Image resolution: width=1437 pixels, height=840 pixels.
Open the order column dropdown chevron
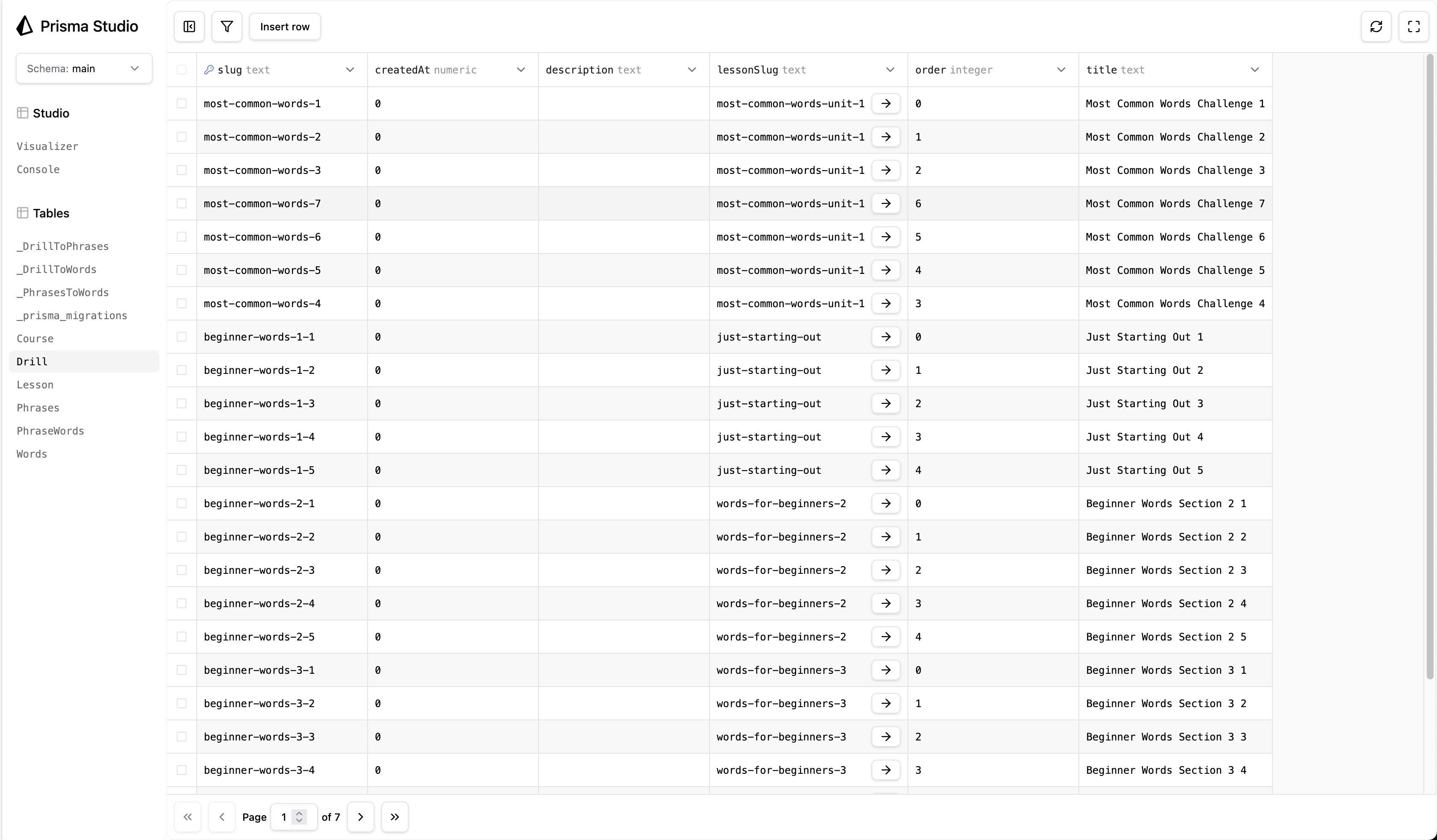click(x=1060, y=70)
